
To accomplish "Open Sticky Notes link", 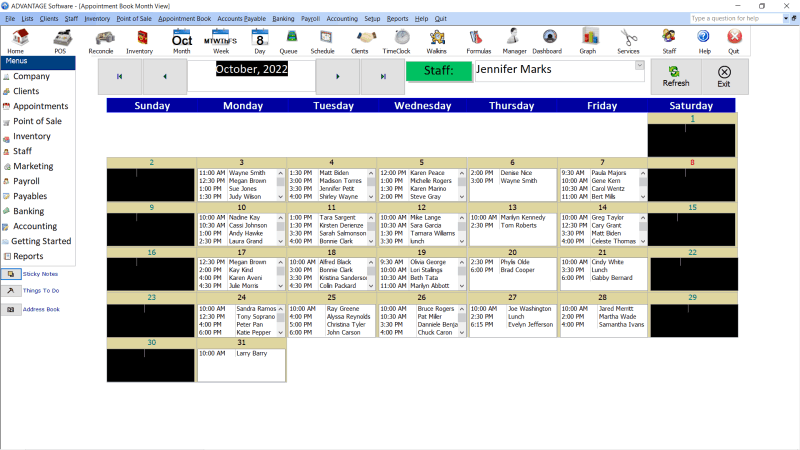I will (40, 273).
